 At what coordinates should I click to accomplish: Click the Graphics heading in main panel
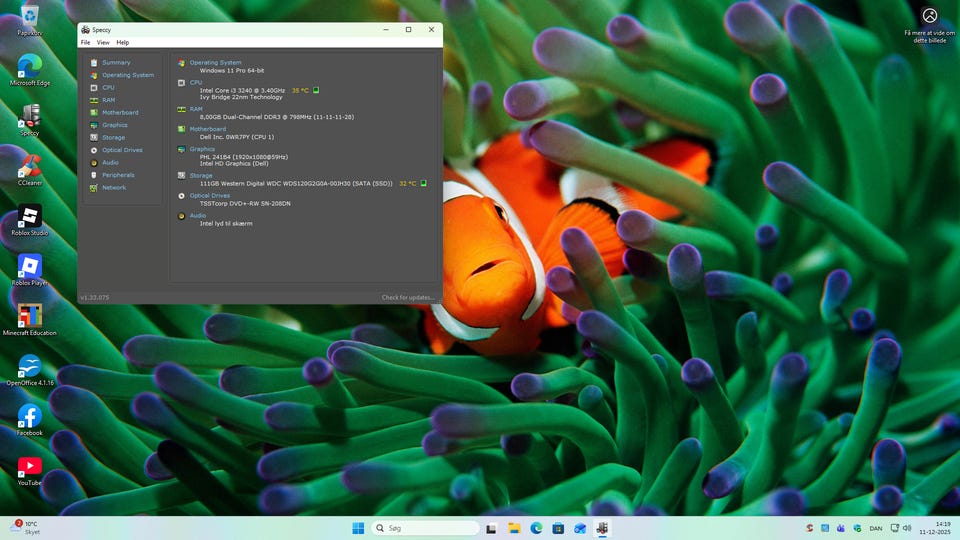pos(202,149)
